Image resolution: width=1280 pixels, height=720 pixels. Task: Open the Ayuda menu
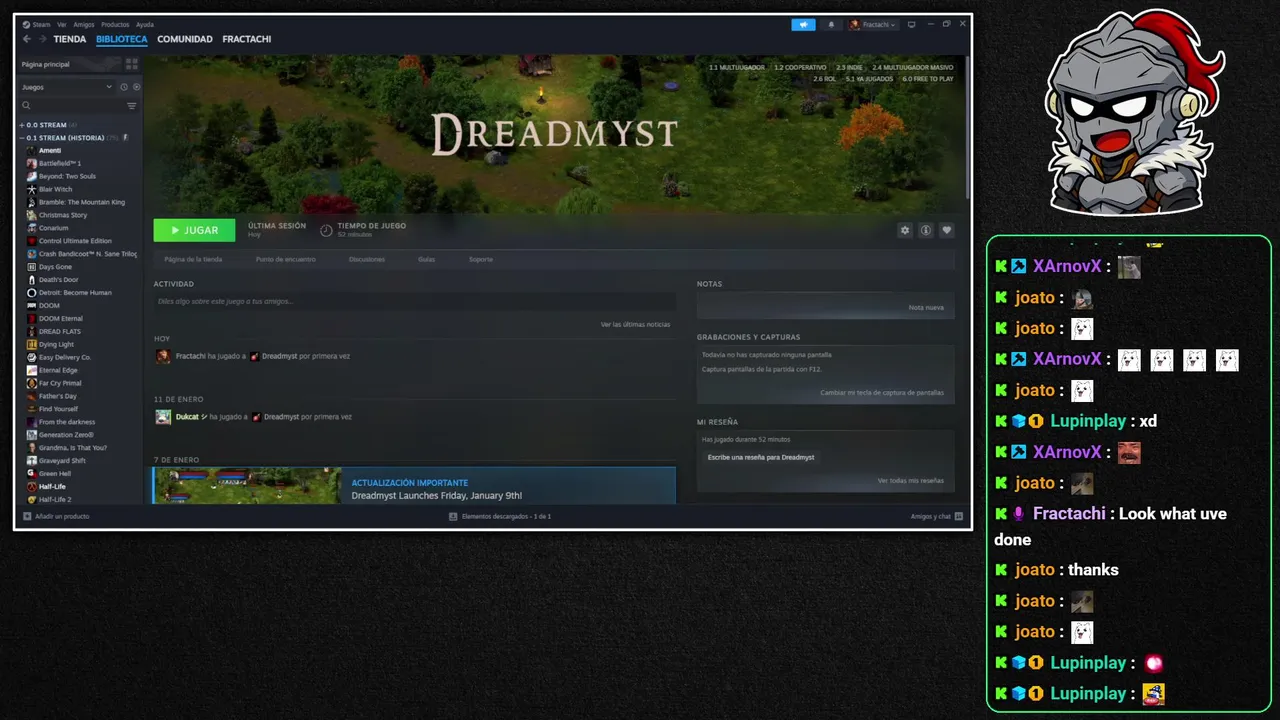pos(145,24)
